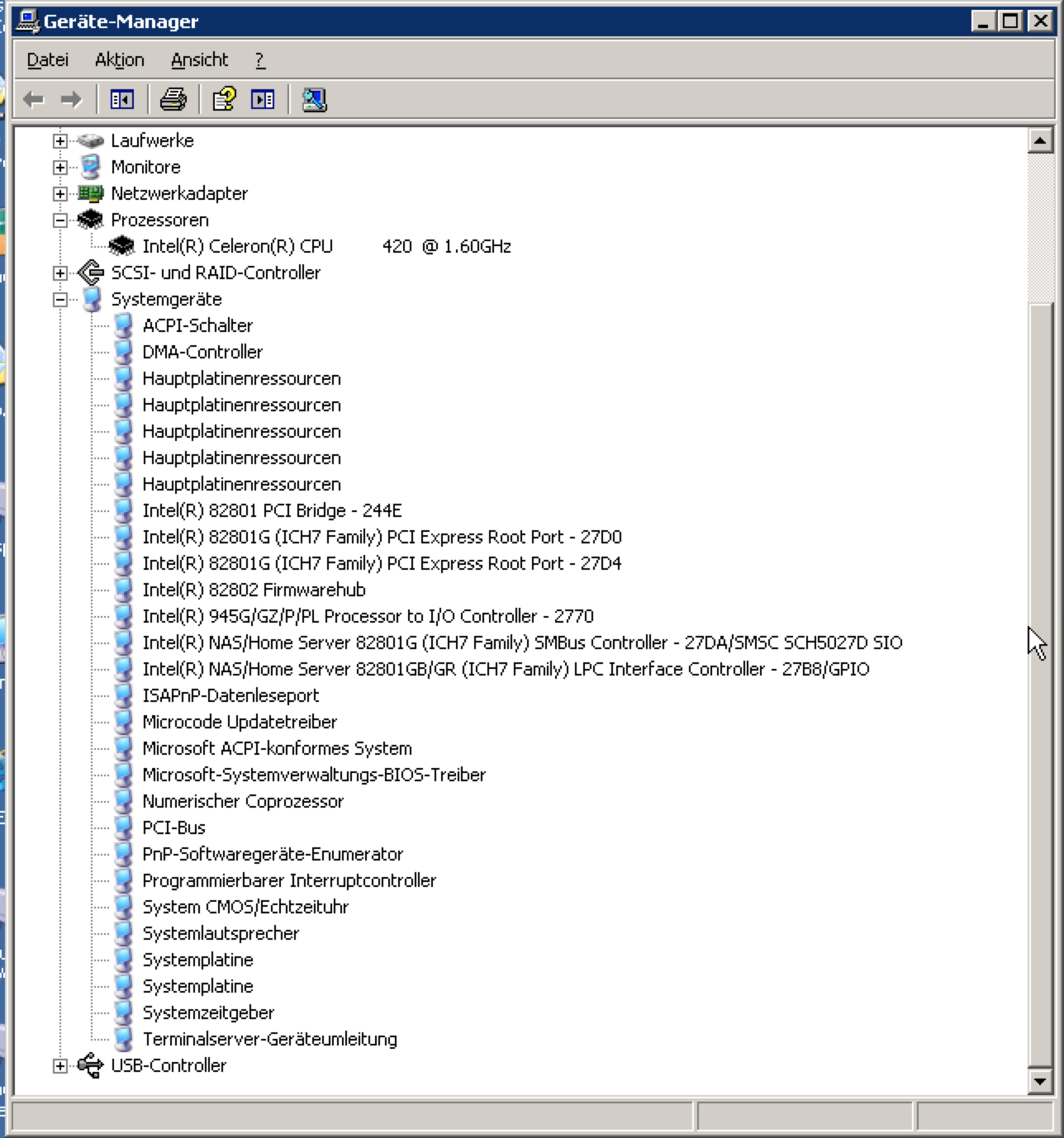This screenshot has height=1138, width=1064.
Task: Expand SCSI- und RAID-Controller node
Action: click(x=60, y=273)
